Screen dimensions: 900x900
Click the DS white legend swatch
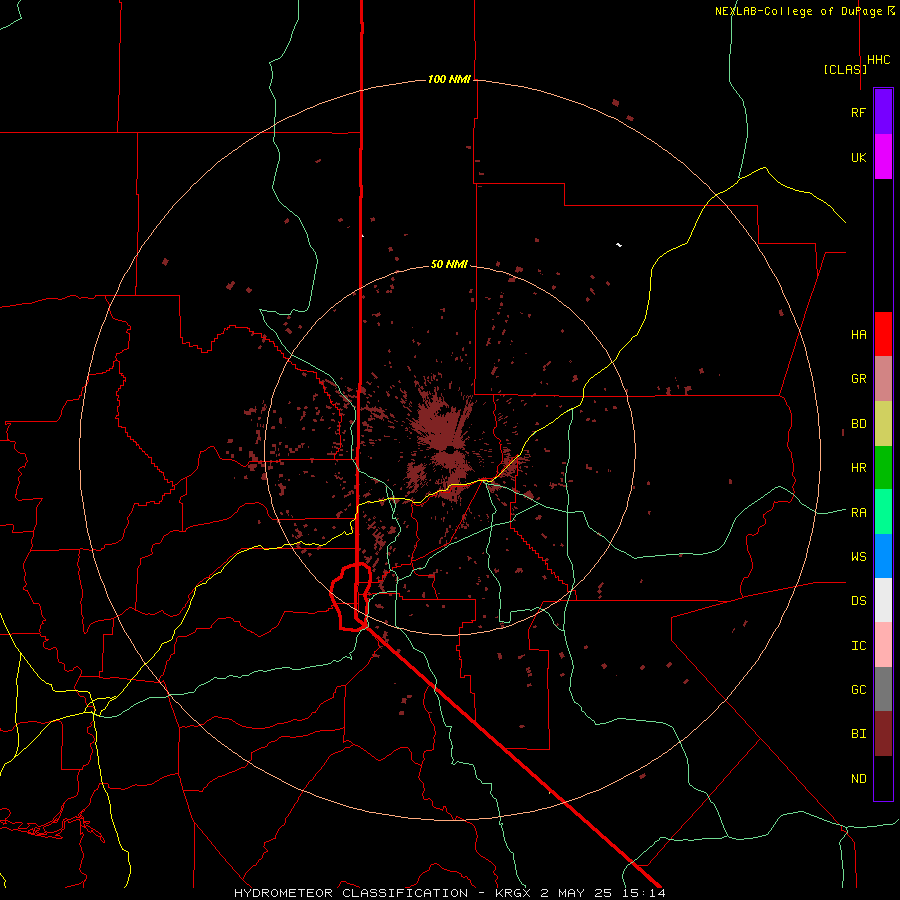pyautogui.click(x=883, y=600)
